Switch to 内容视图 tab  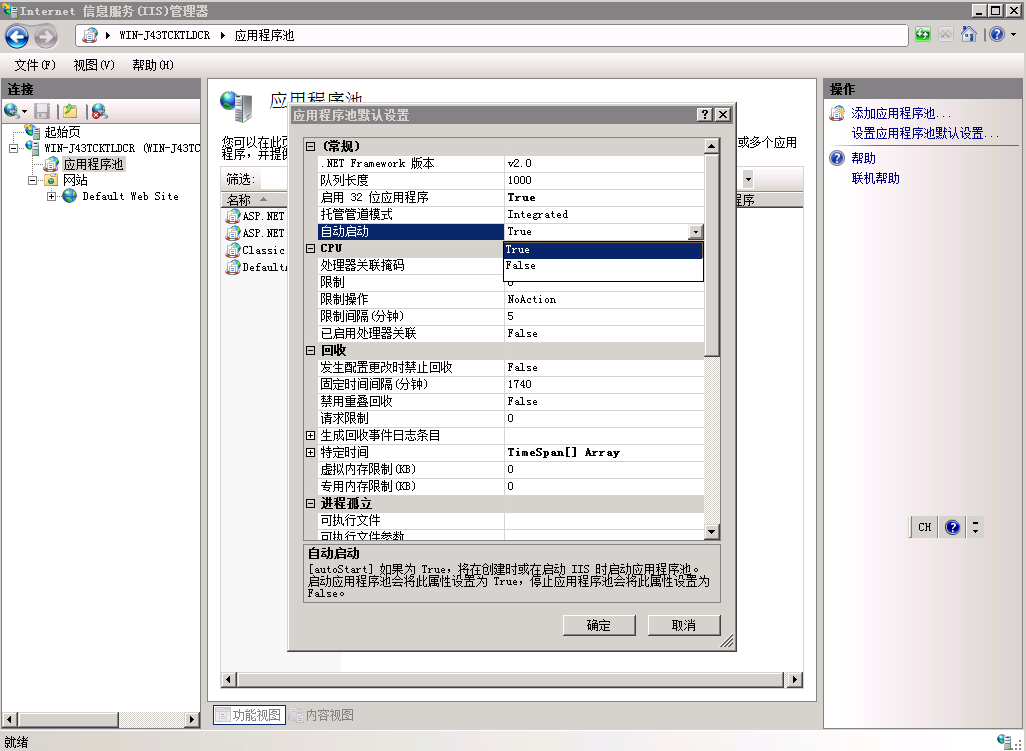[x=322, y=715]
